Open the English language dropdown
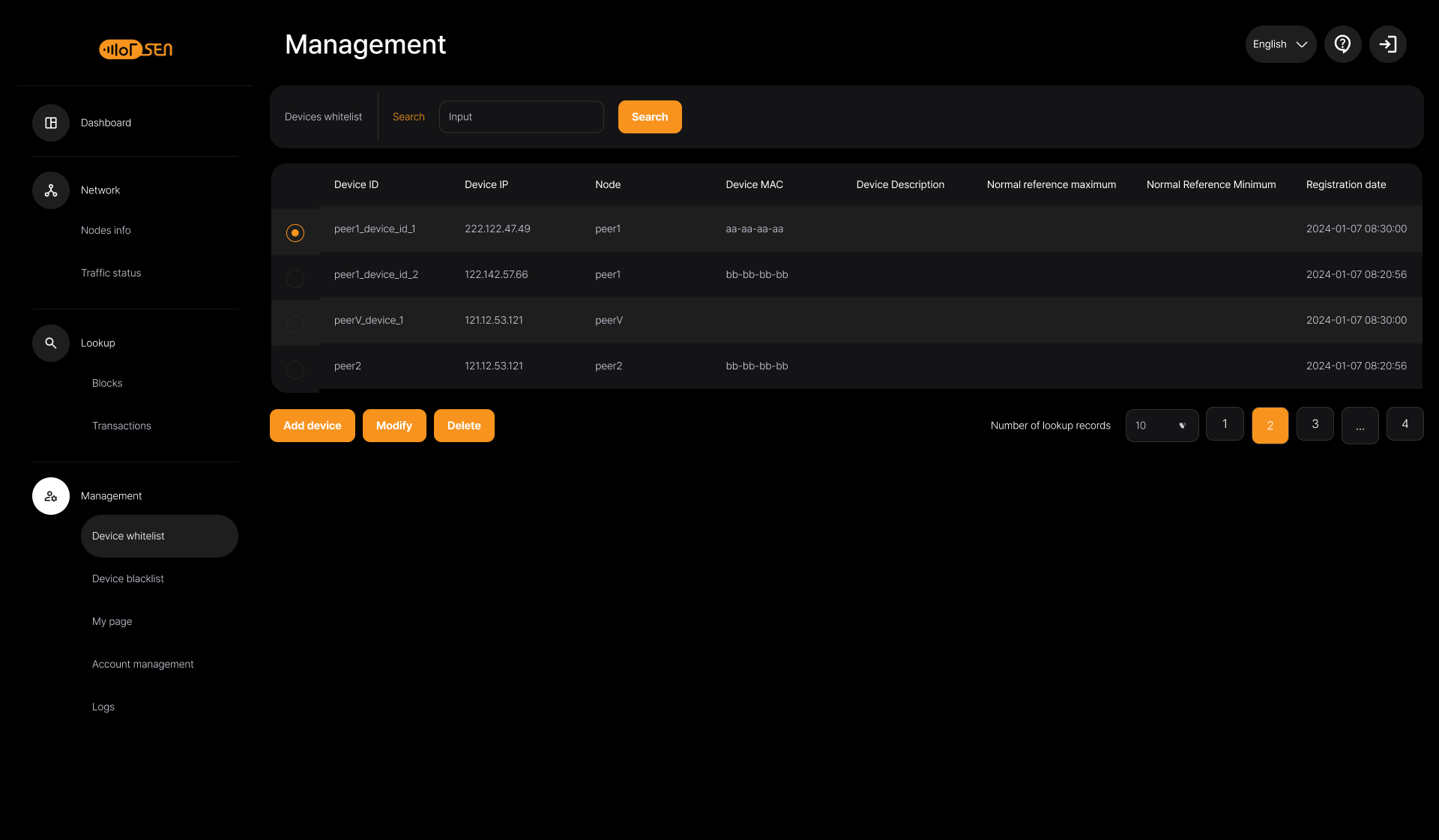The width and height of the screenshot is (1439, 840). coord(1281,44)
